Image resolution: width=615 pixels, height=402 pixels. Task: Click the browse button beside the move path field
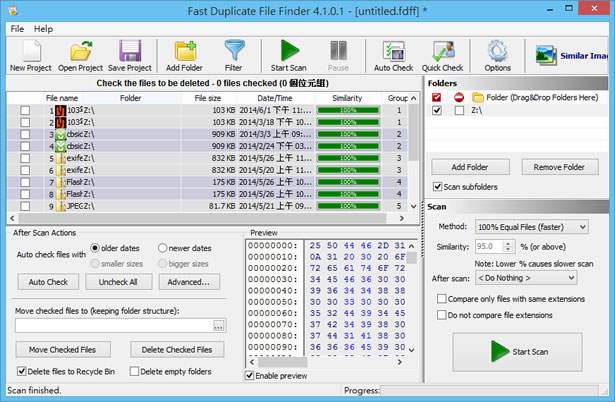coord(219,326)
